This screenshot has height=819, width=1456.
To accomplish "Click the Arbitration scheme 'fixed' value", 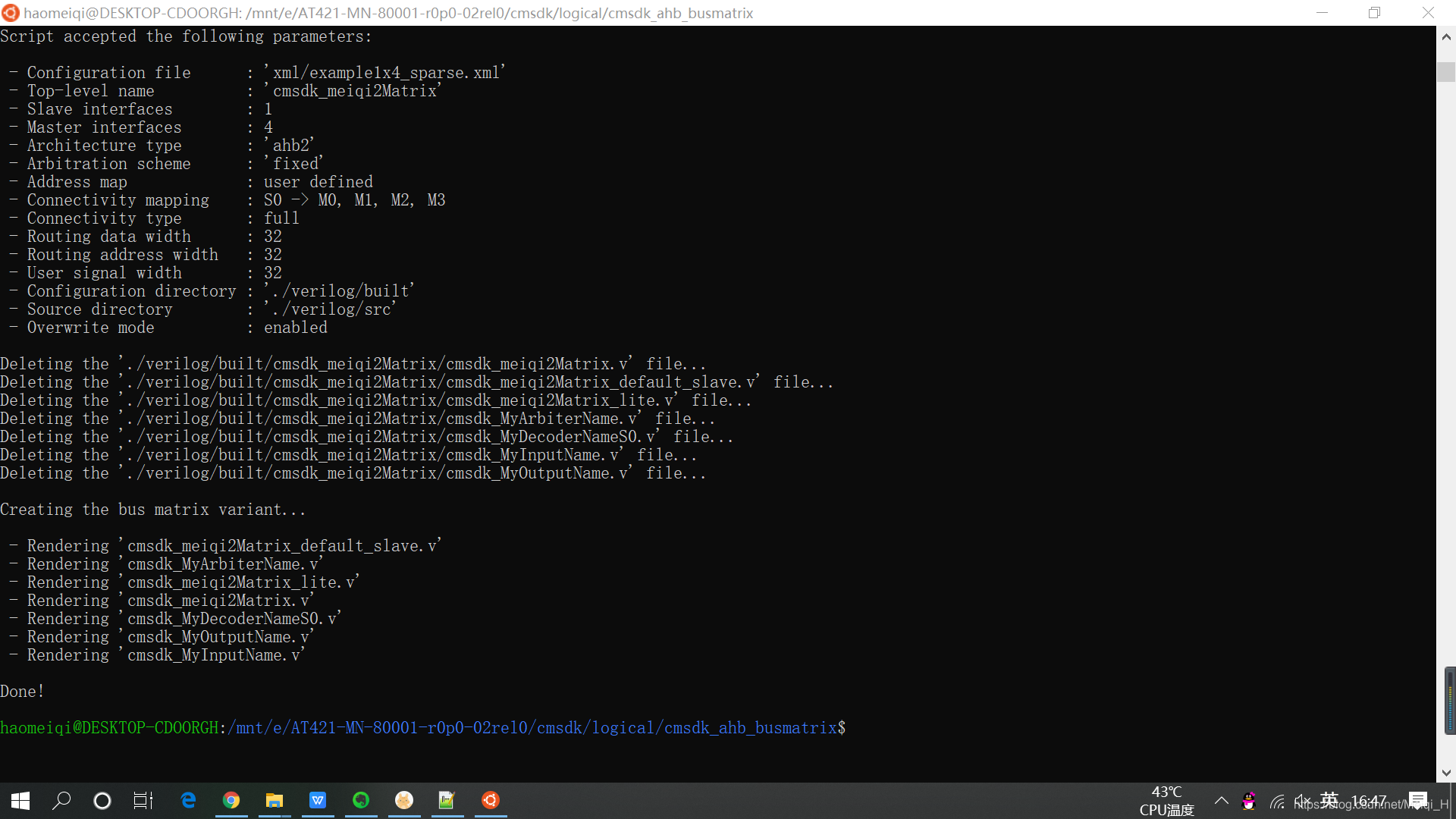I will (293, 164).
